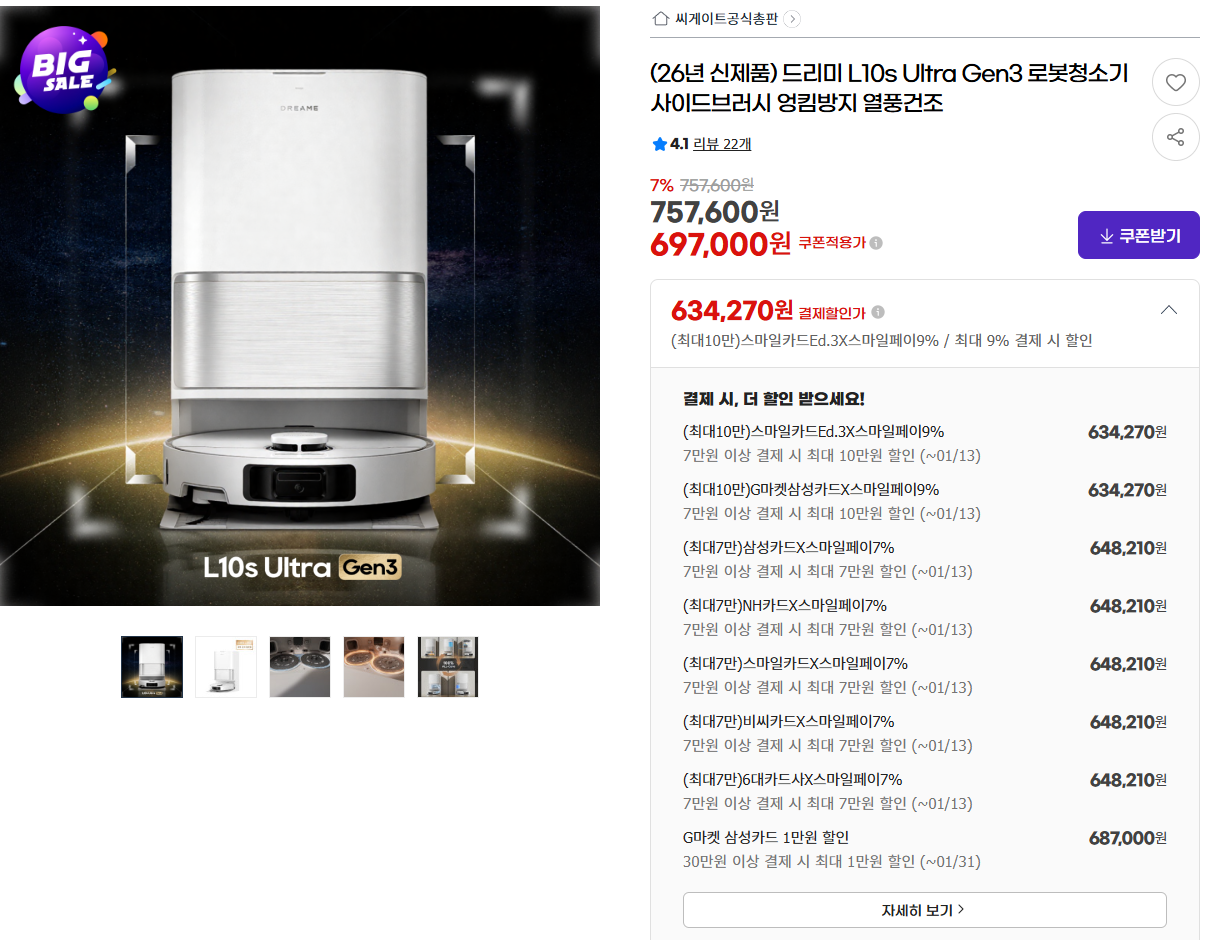The image size is (1208, 940).
Task: Expand details with 자세히 보기 button
Action: click(x=925, y=910)
